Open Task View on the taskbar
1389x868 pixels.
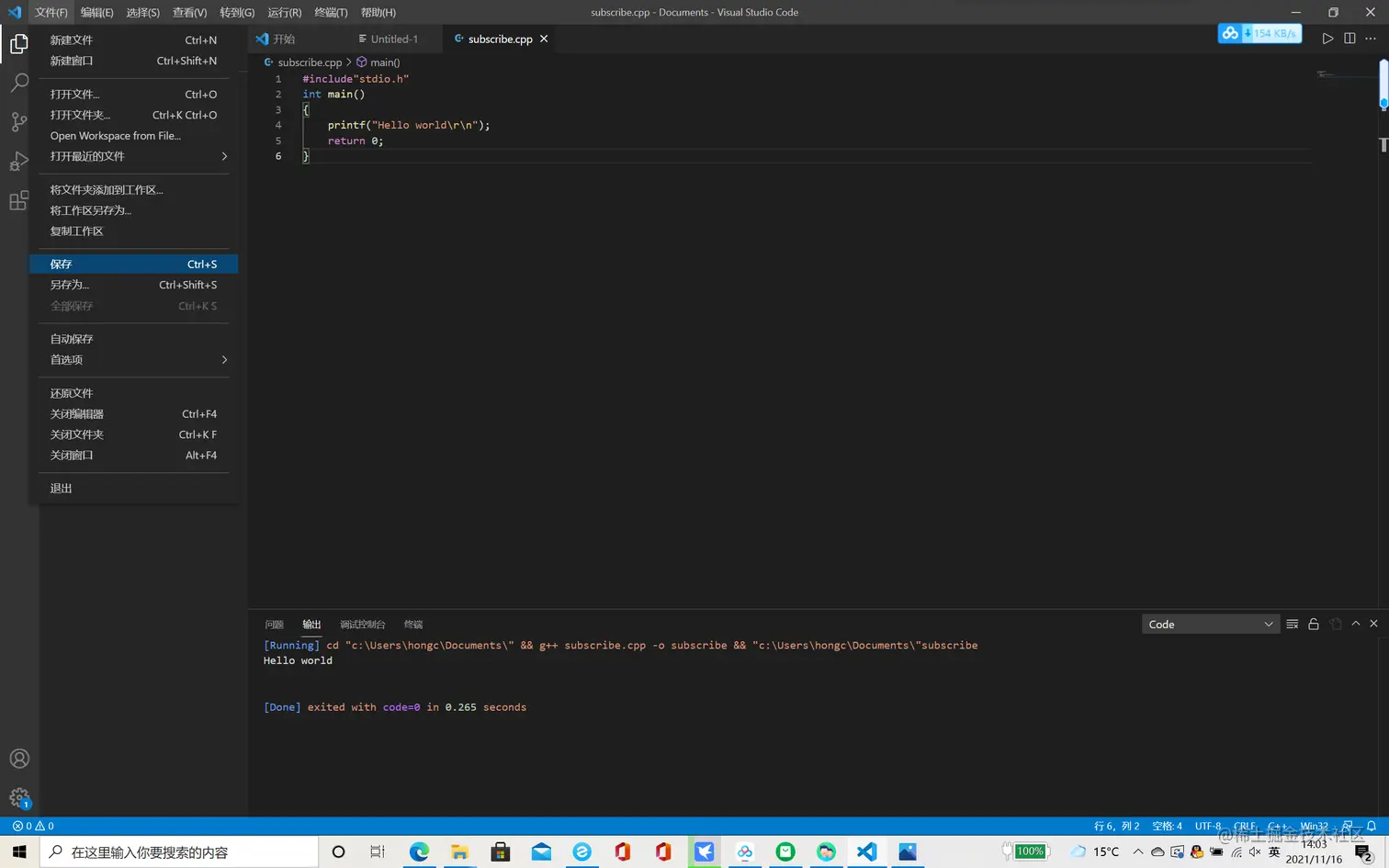coord(378,851)
